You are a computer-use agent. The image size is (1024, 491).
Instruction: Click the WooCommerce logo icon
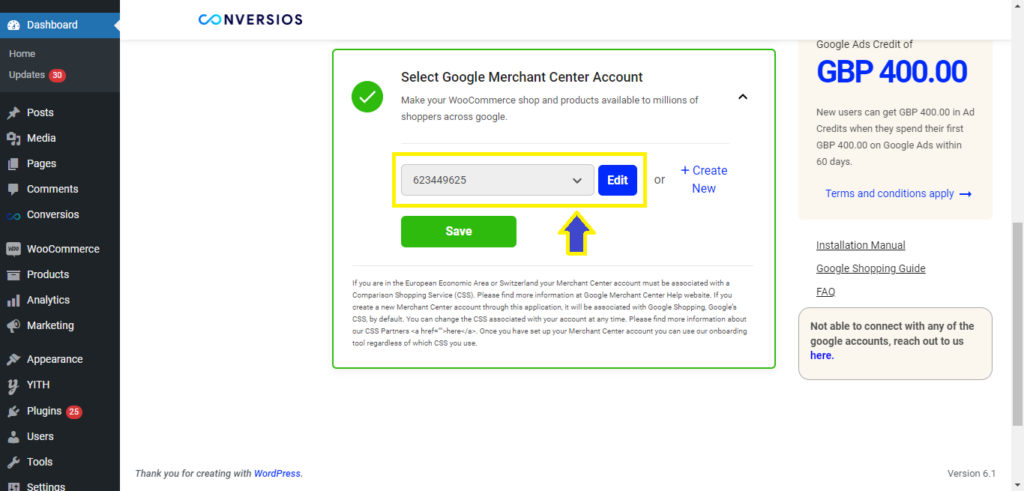coord(13,249)
